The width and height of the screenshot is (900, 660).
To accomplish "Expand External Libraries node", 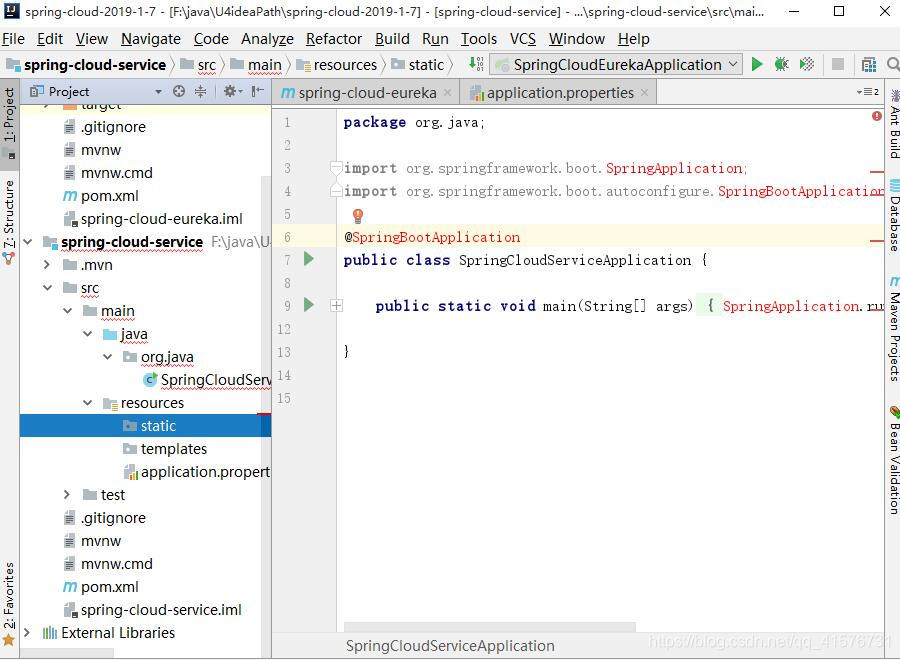I will [x=27, y=632].
